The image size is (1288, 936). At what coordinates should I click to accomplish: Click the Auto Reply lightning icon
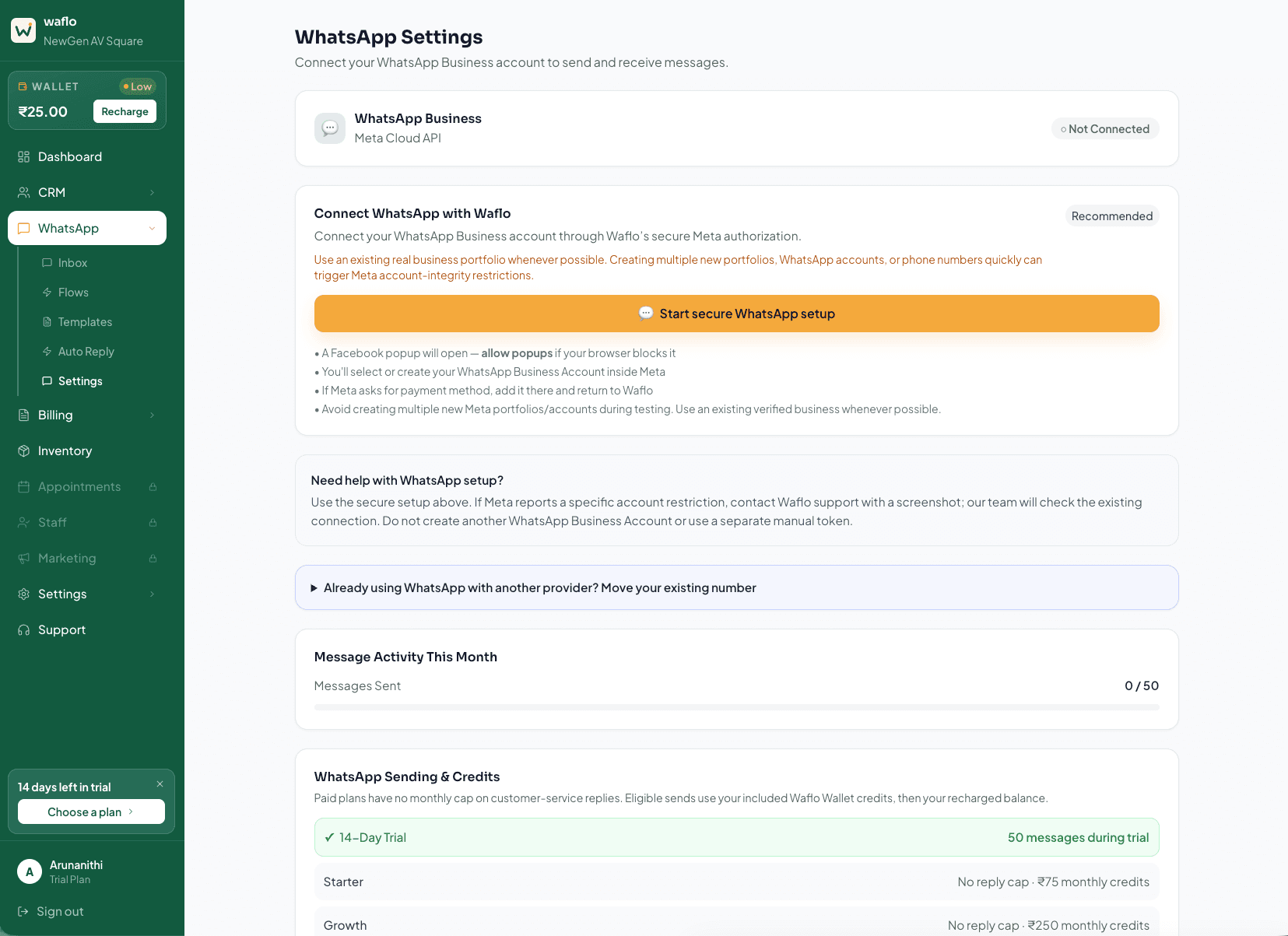[x=47, y=352]
